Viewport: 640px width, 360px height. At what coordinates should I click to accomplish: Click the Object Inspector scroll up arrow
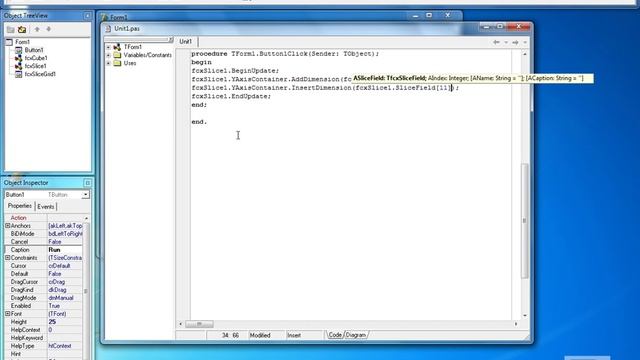[86, 218]
